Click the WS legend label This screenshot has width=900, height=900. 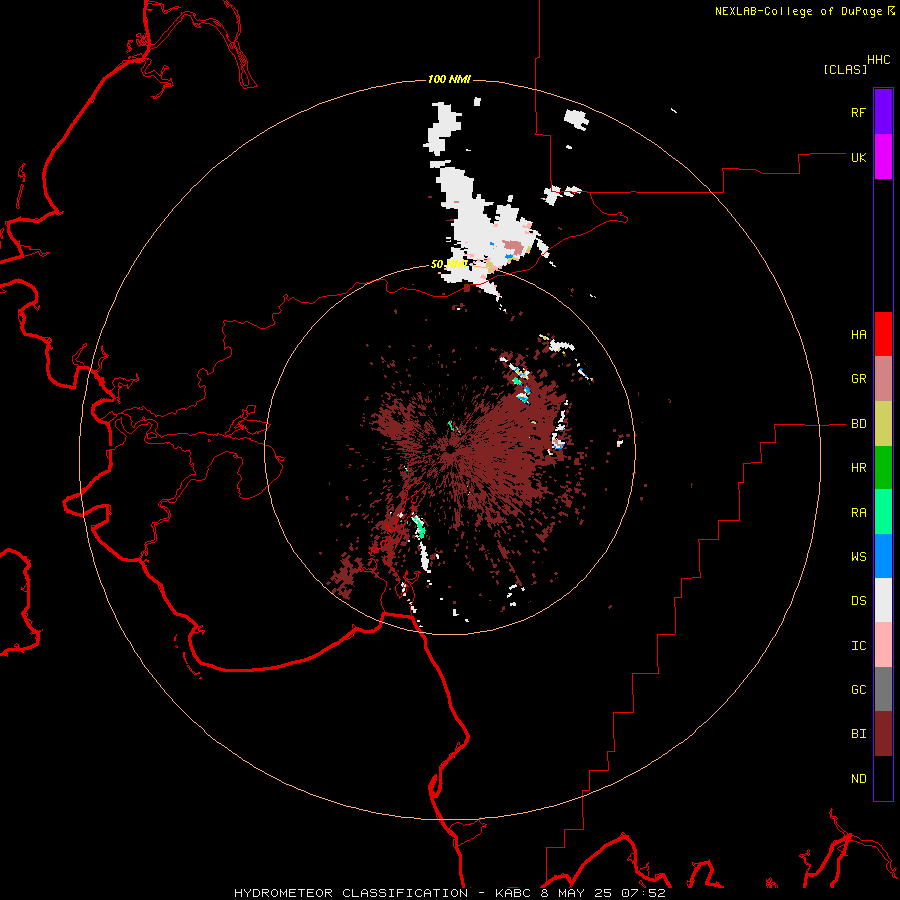pos(858,557)
